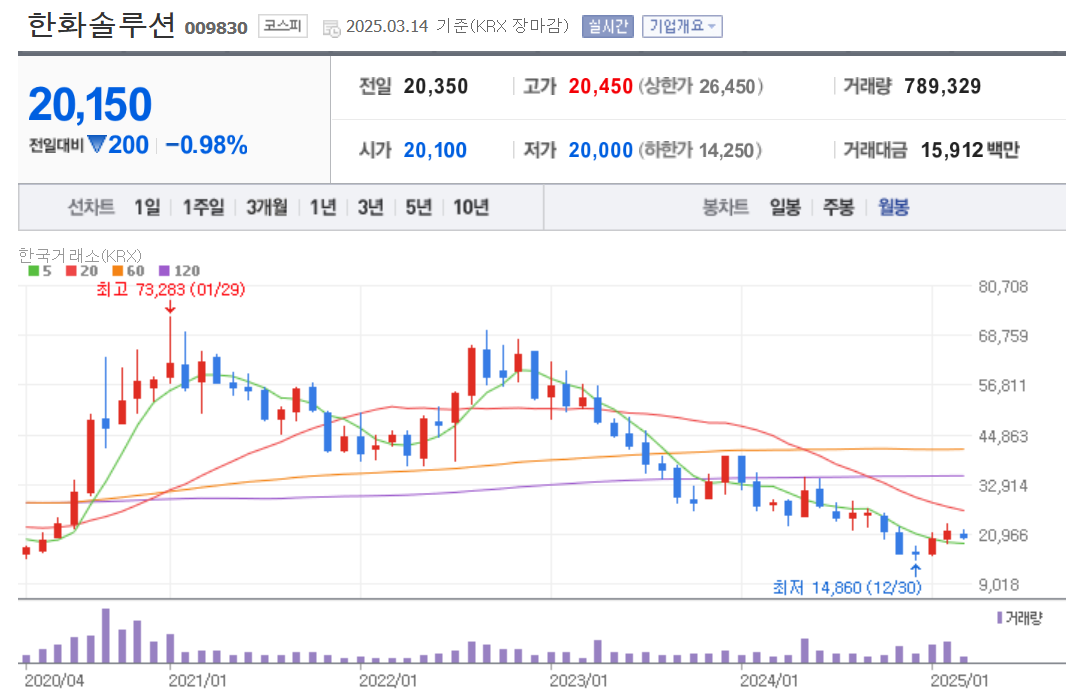
Task: Click the blue down-triangle next to 200
Action: [97, 144]
